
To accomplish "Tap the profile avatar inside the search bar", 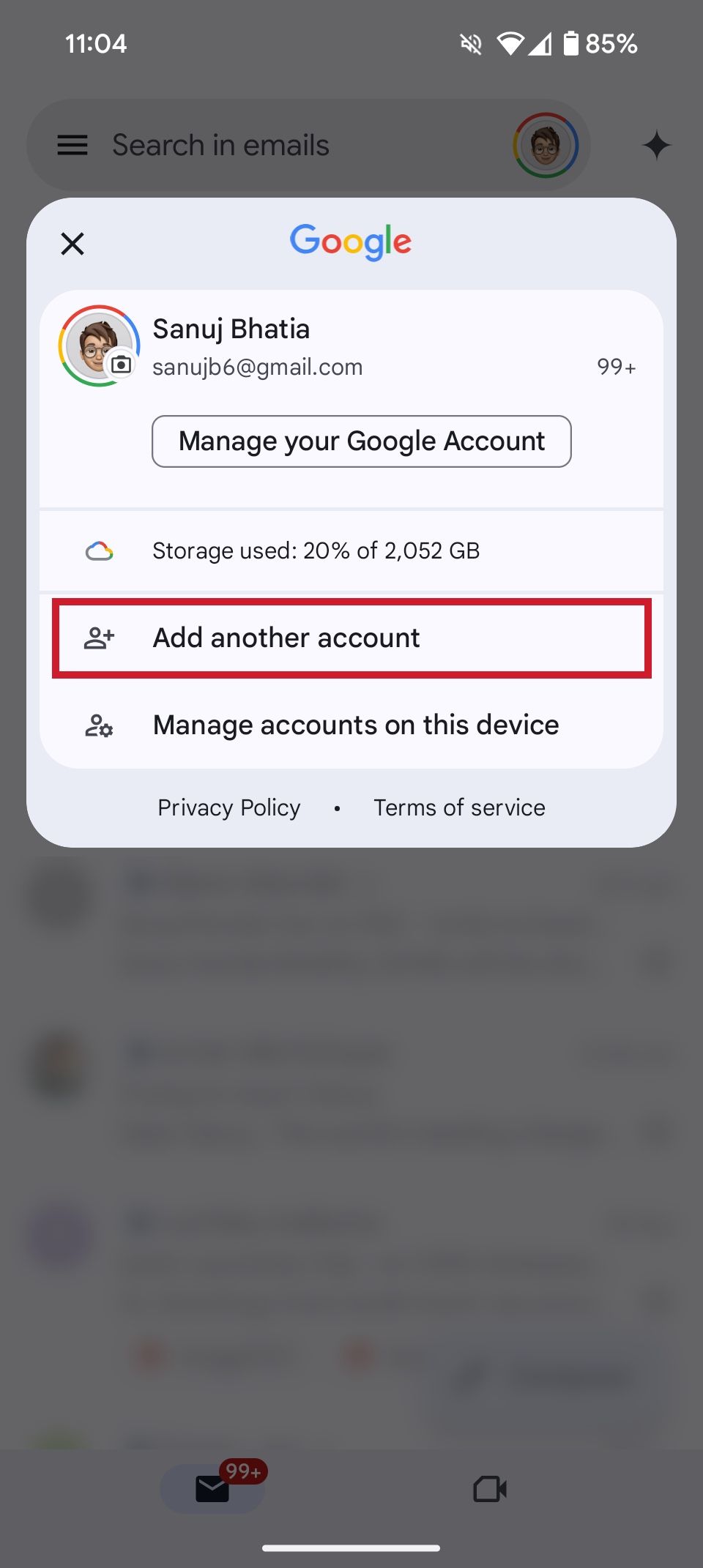I will pyautogui.click(x=545, y=145).
